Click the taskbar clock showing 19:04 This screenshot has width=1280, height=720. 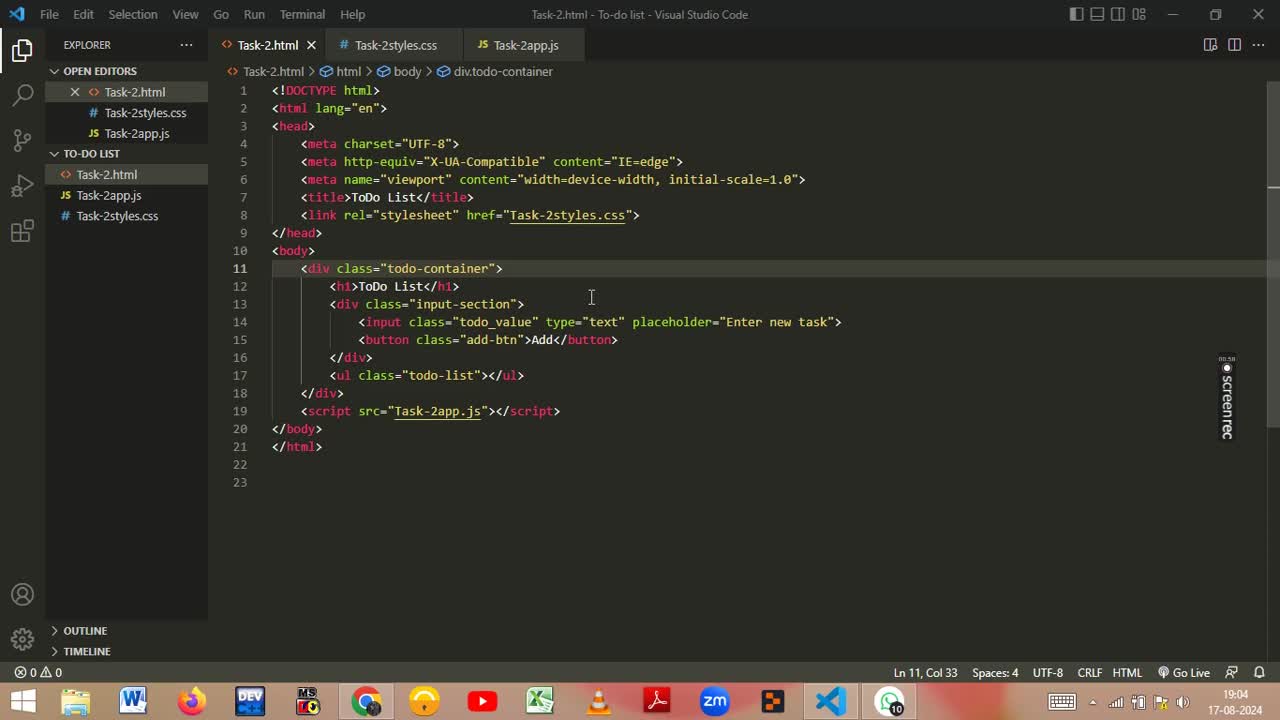1235,702
